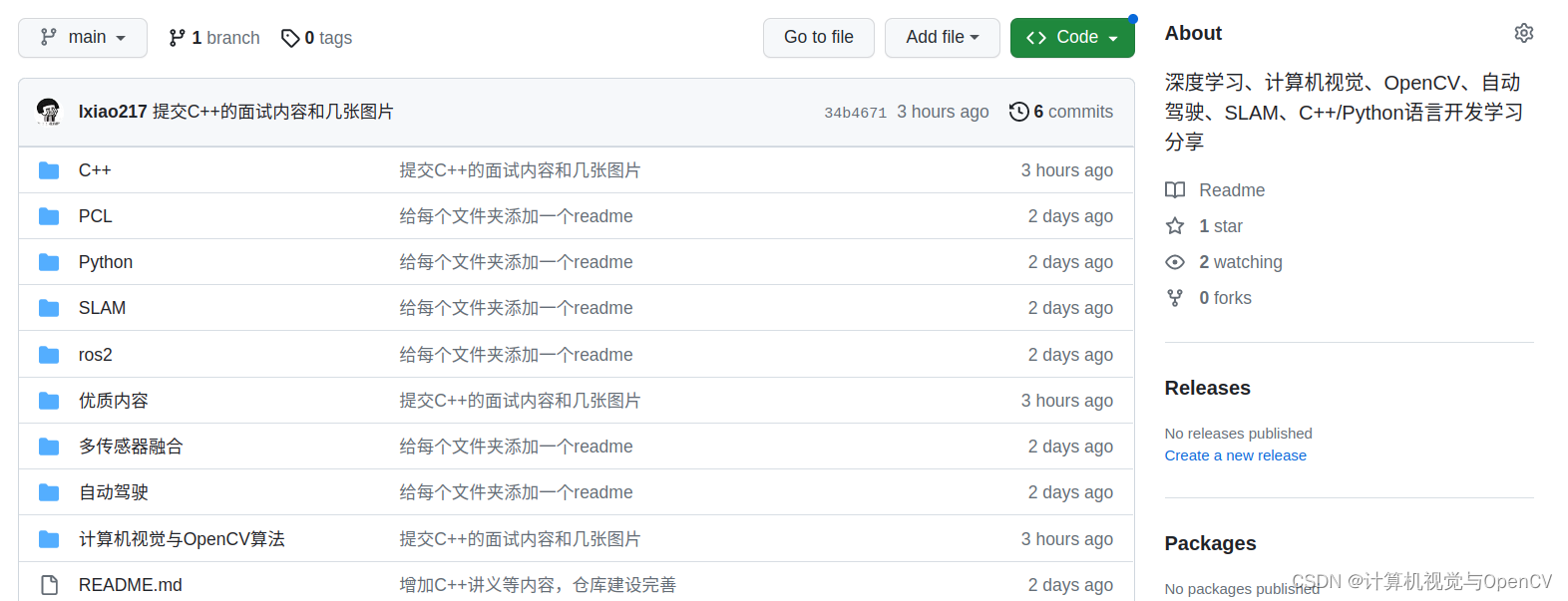Click the star icon in About
The height and width of the screenshot is (601, 1568).
(1175, 226)
